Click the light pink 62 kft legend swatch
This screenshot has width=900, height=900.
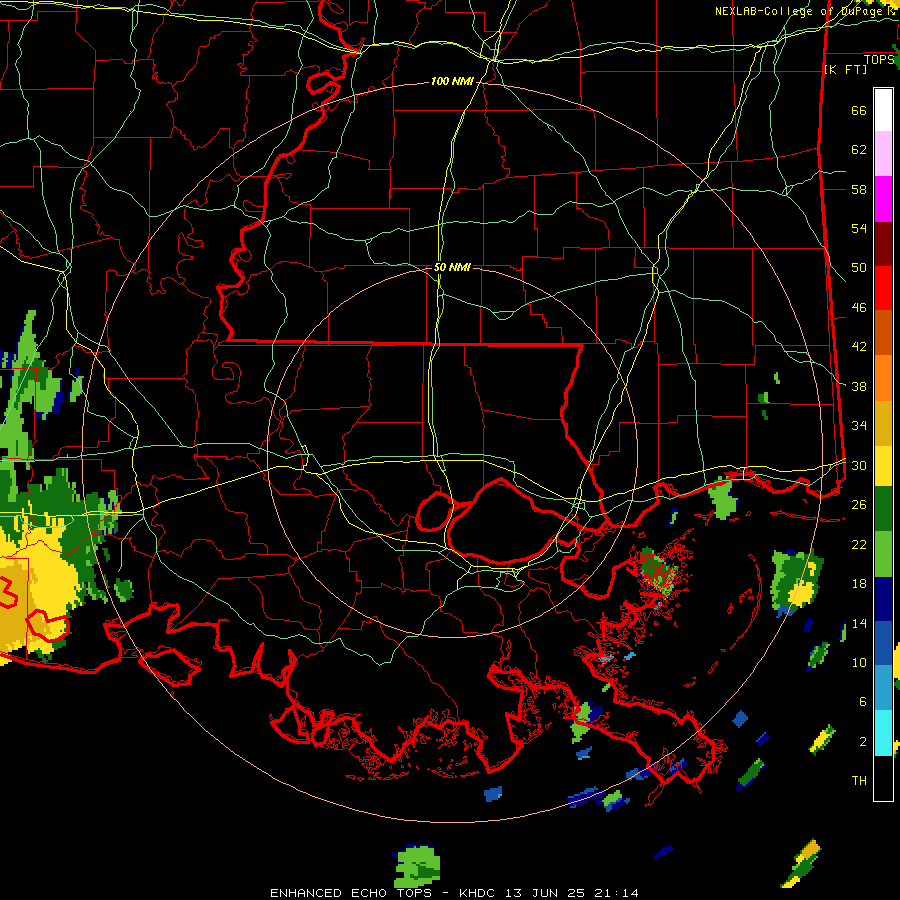tap(883, 154)
